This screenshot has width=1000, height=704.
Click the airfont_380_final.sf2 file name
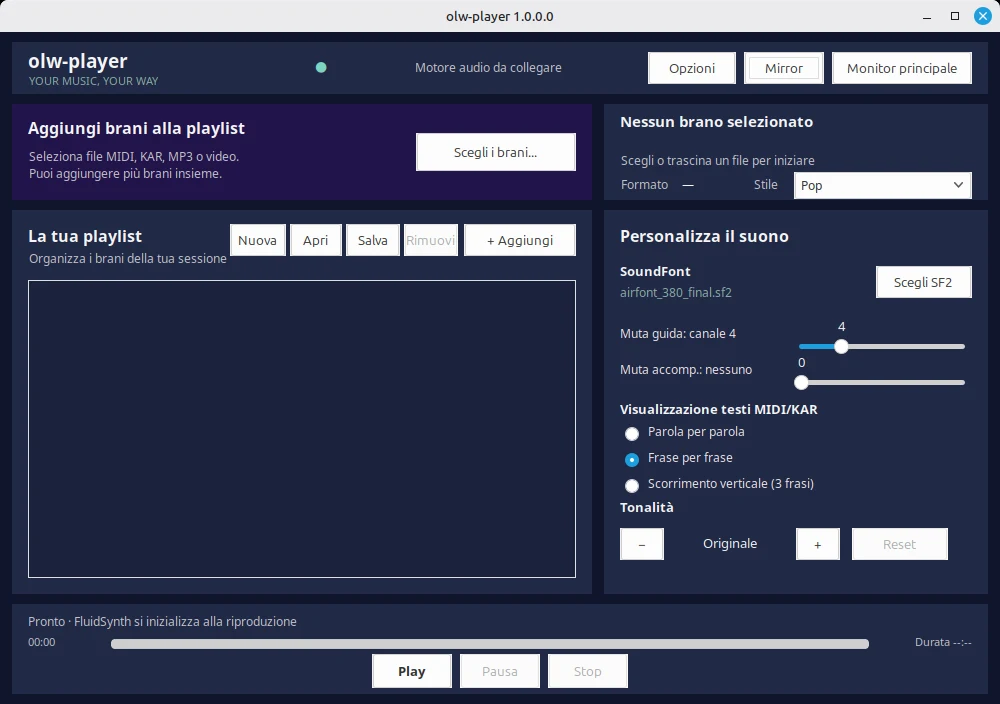click(x=675, y=293)
